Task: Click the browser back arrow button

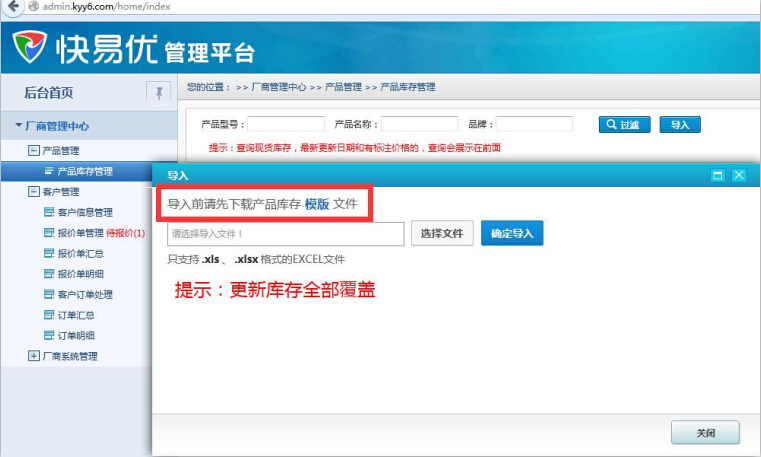Action: (13, 6)
